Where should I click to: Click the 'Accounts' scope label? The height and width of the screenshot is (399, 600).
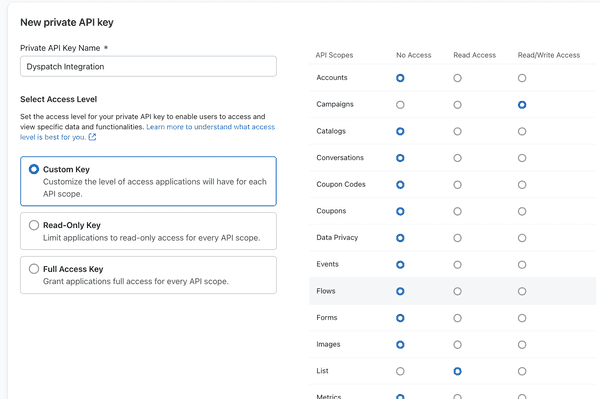click(332, 78)
